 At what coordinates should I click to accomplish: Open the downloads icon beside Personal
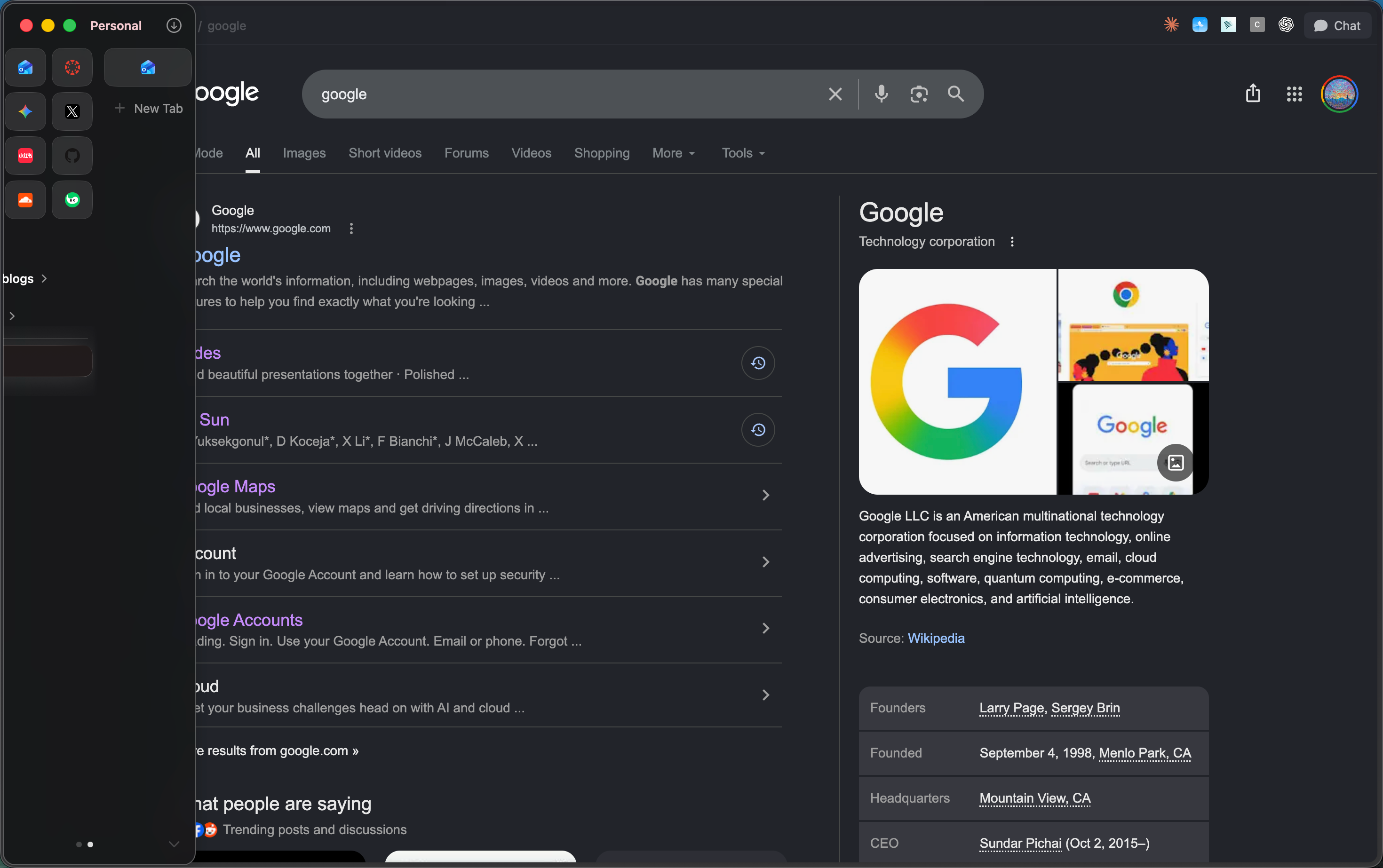174,25
